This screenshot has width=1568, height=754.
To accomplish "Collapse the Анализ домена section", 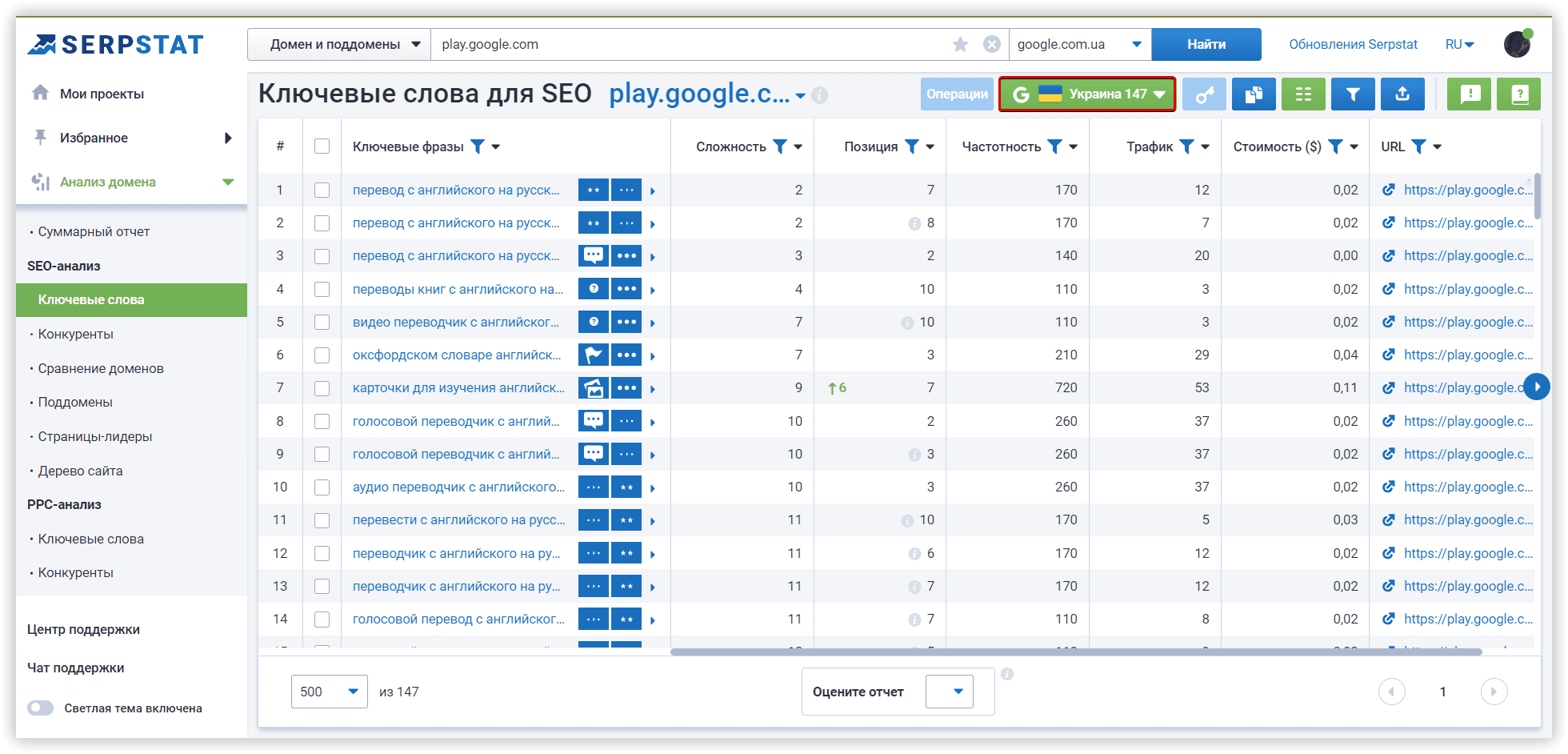I will (228, 182).
